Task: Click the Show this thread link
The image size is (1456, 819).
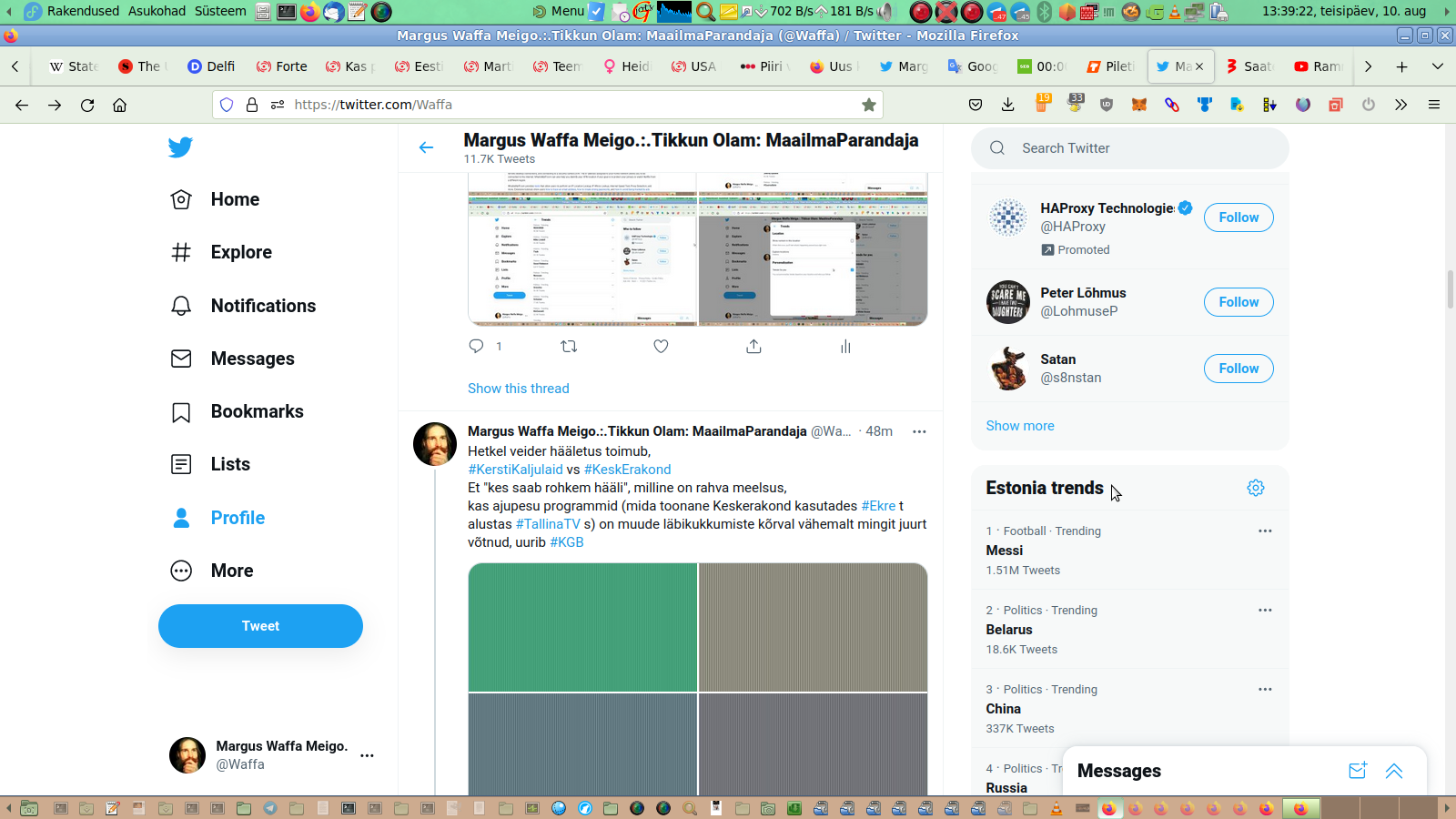Action: (x=519, y=389)
